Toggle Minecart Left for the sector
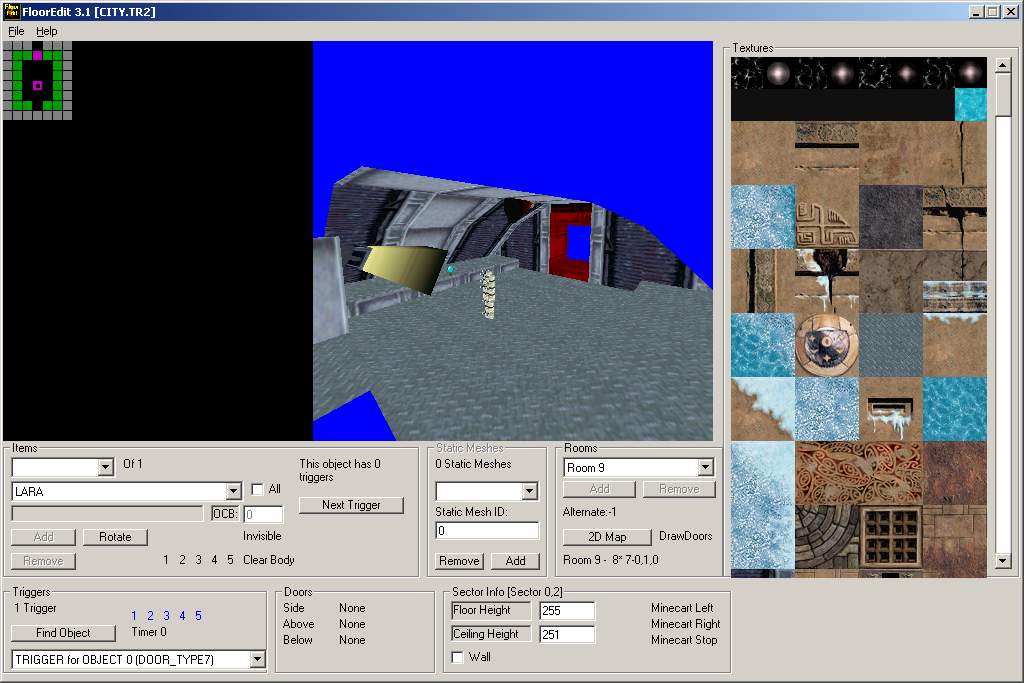The width and height of the screenshot is (1024, 683). click(682, 608)
